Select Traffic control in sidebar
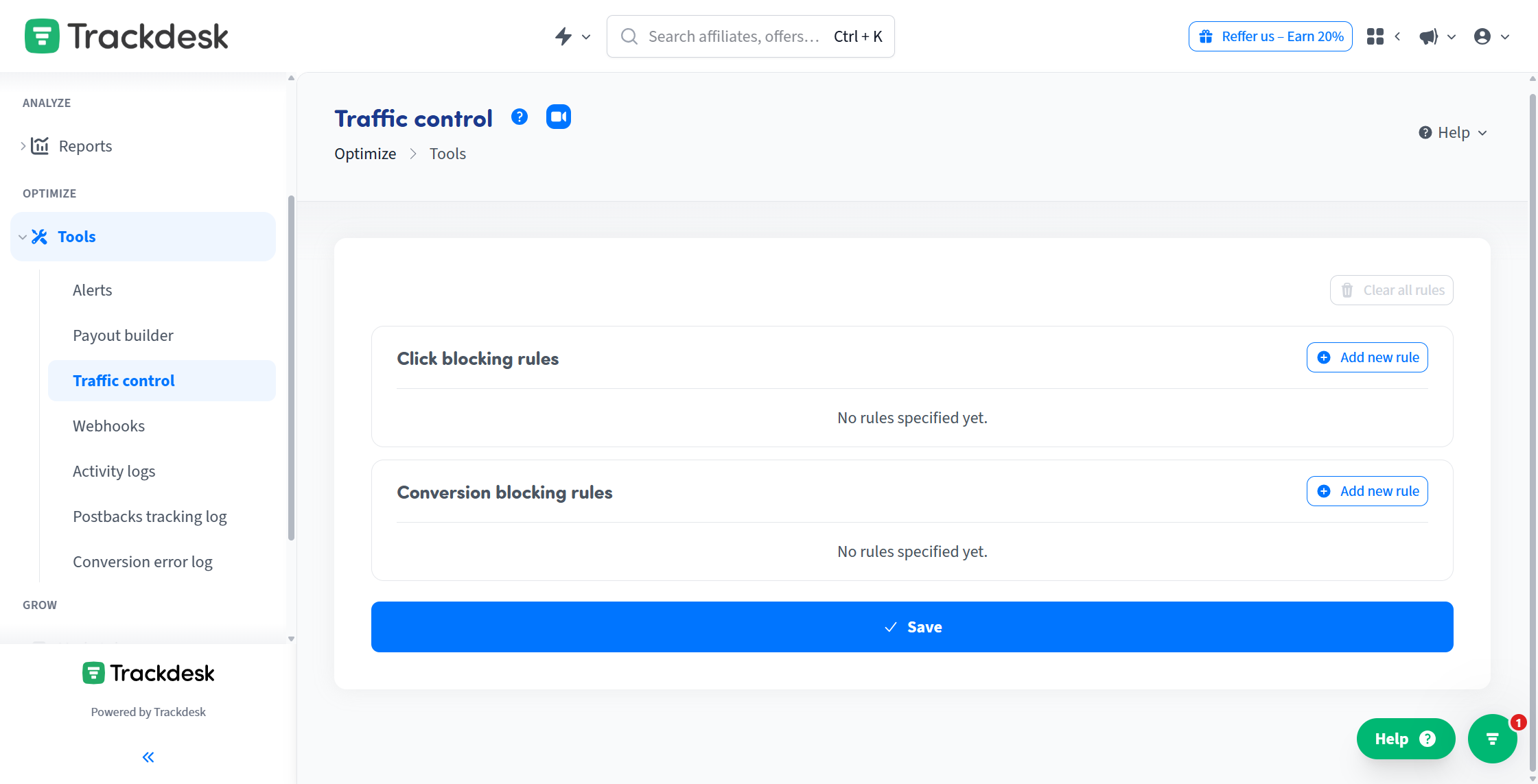This screenshot has width=1538, height=784. 124,380
